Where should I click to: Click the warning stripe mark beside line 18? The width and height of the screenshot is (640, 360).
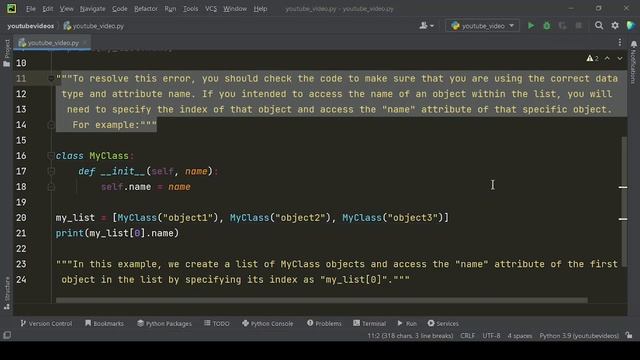coord(623,187)
